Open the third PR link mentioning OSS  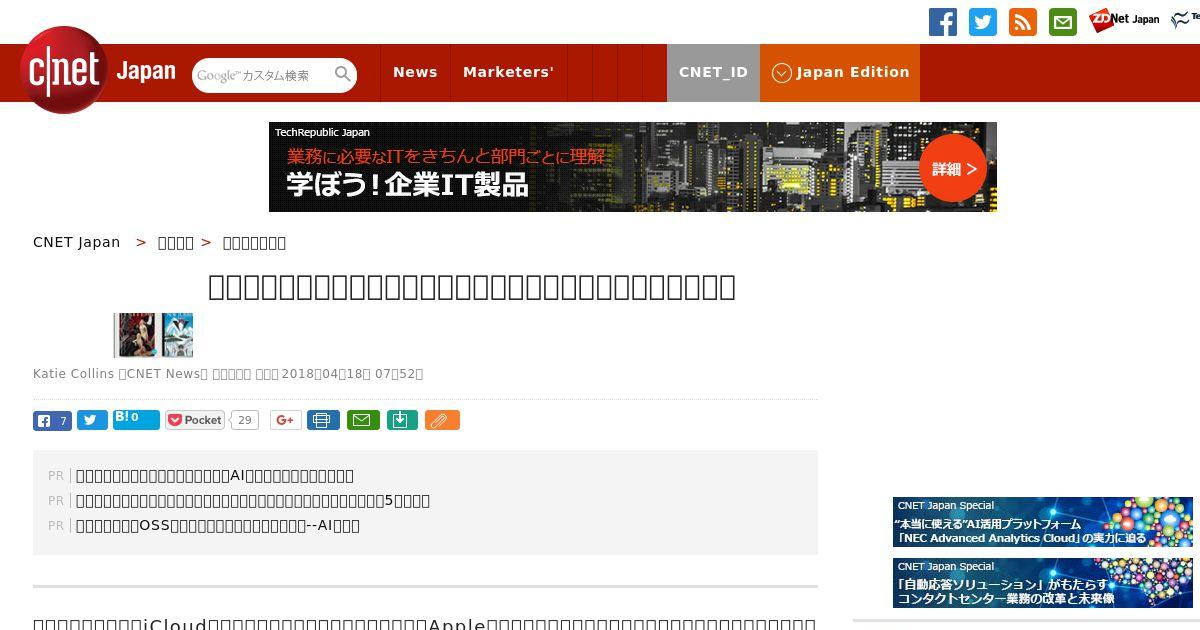click(x=218, y=526)
